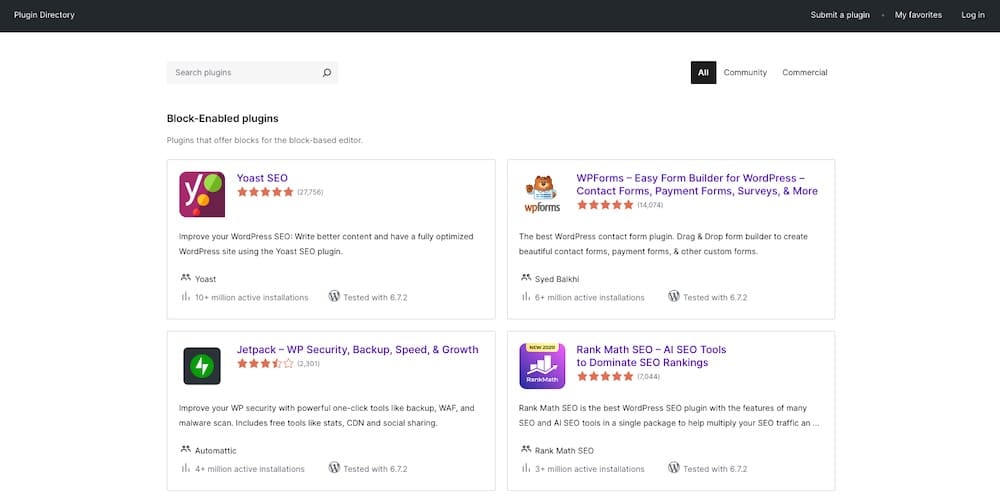Select the All filter tab
The width and height of the screenshot is (1000, 499).
[x=703, y=73]
